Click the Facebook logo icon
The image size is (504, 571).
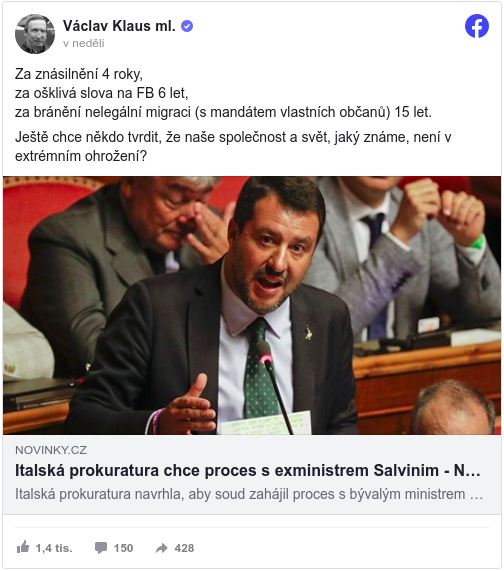pyautogui.click(x=477, y=26)
